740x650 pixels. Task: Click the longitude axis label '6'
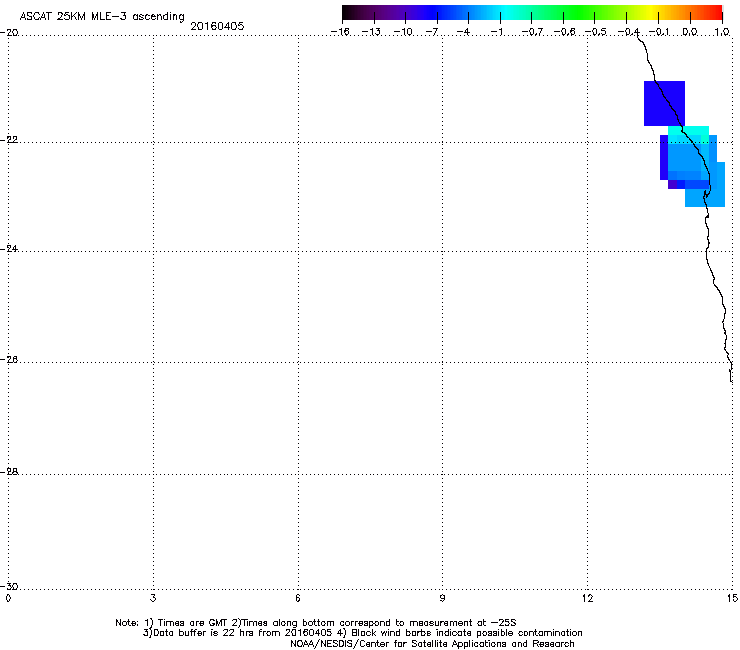(x=298, y=599)
